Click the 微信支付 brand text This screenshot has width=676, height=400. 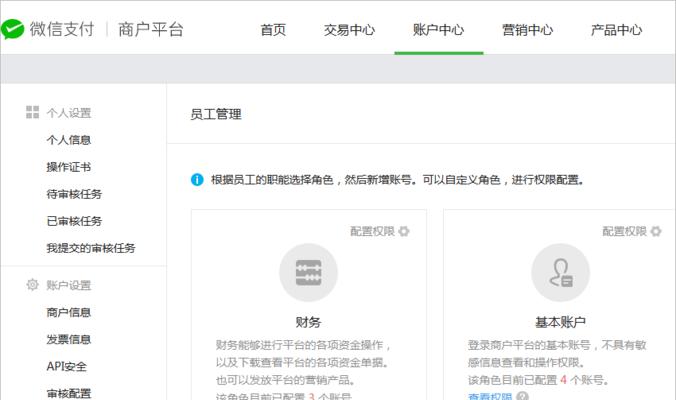(62, 29)
